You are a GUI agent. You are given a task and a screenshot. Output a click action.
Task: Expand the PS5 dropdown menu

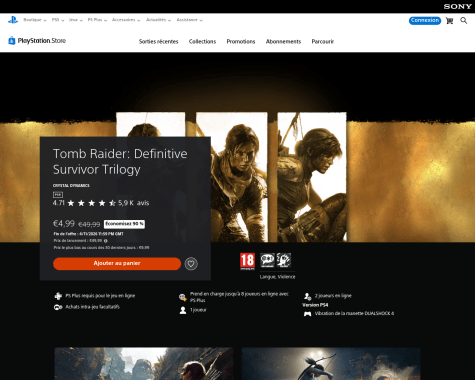[x=58, y=20]
